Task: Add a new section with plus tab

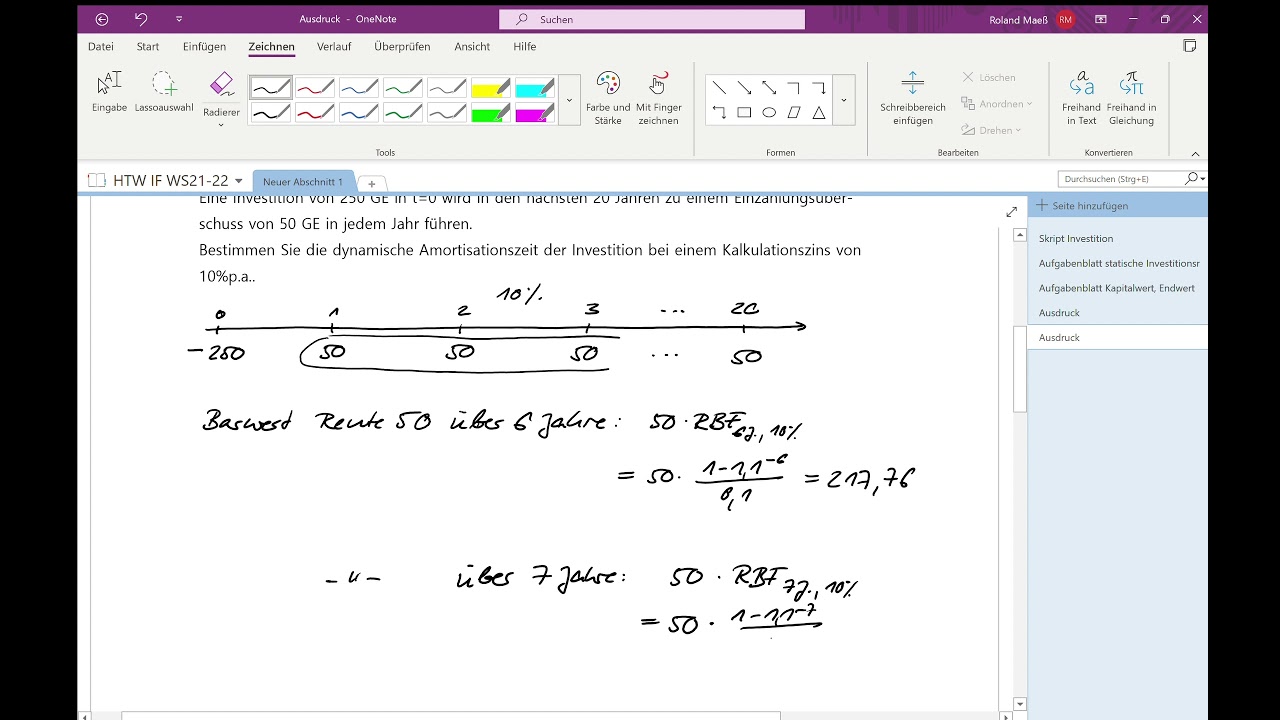Action: click(371, 183)
